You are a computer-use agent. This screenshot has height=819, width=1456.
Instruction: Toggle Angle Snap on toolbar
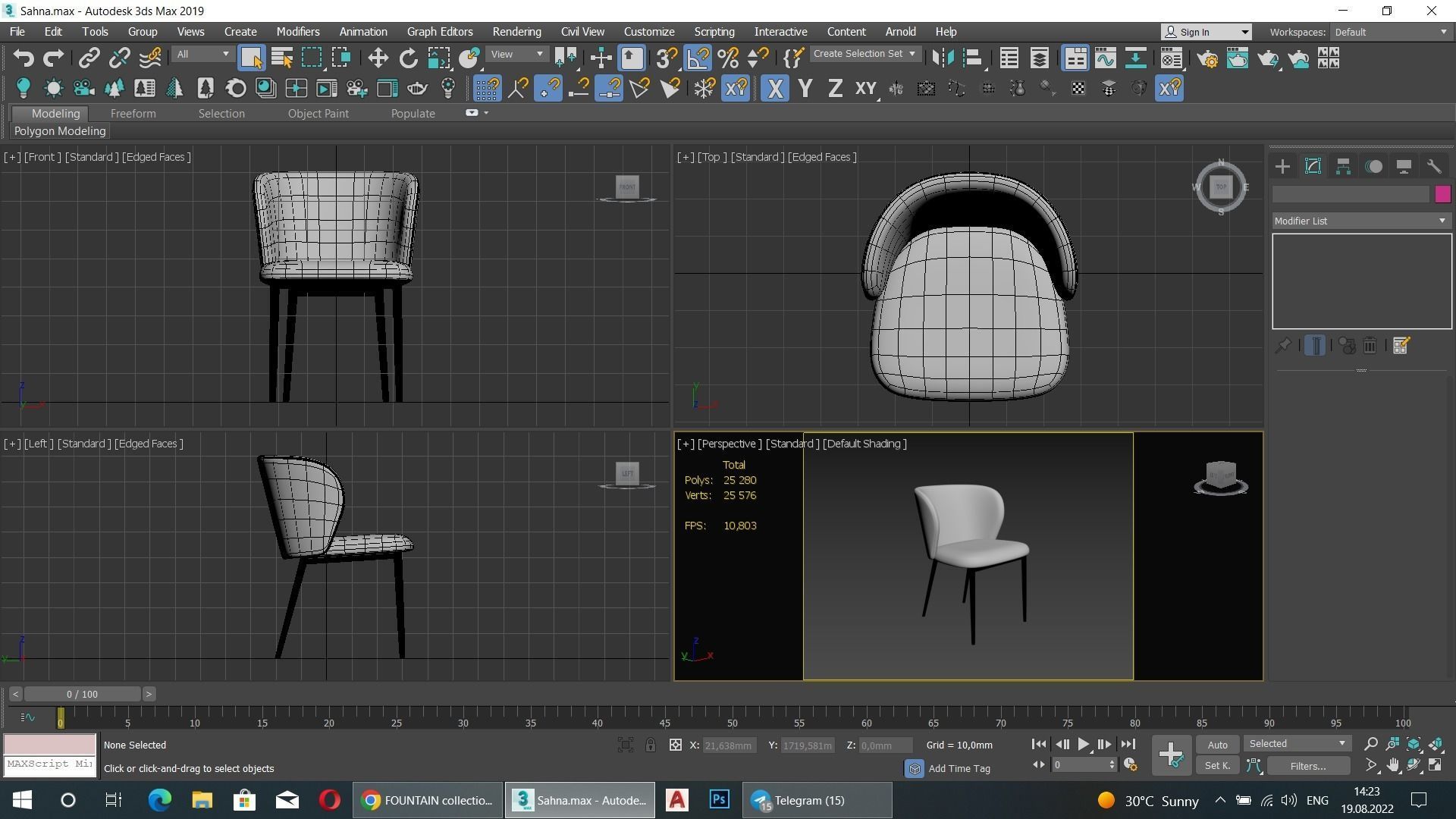tap(698, 58)
